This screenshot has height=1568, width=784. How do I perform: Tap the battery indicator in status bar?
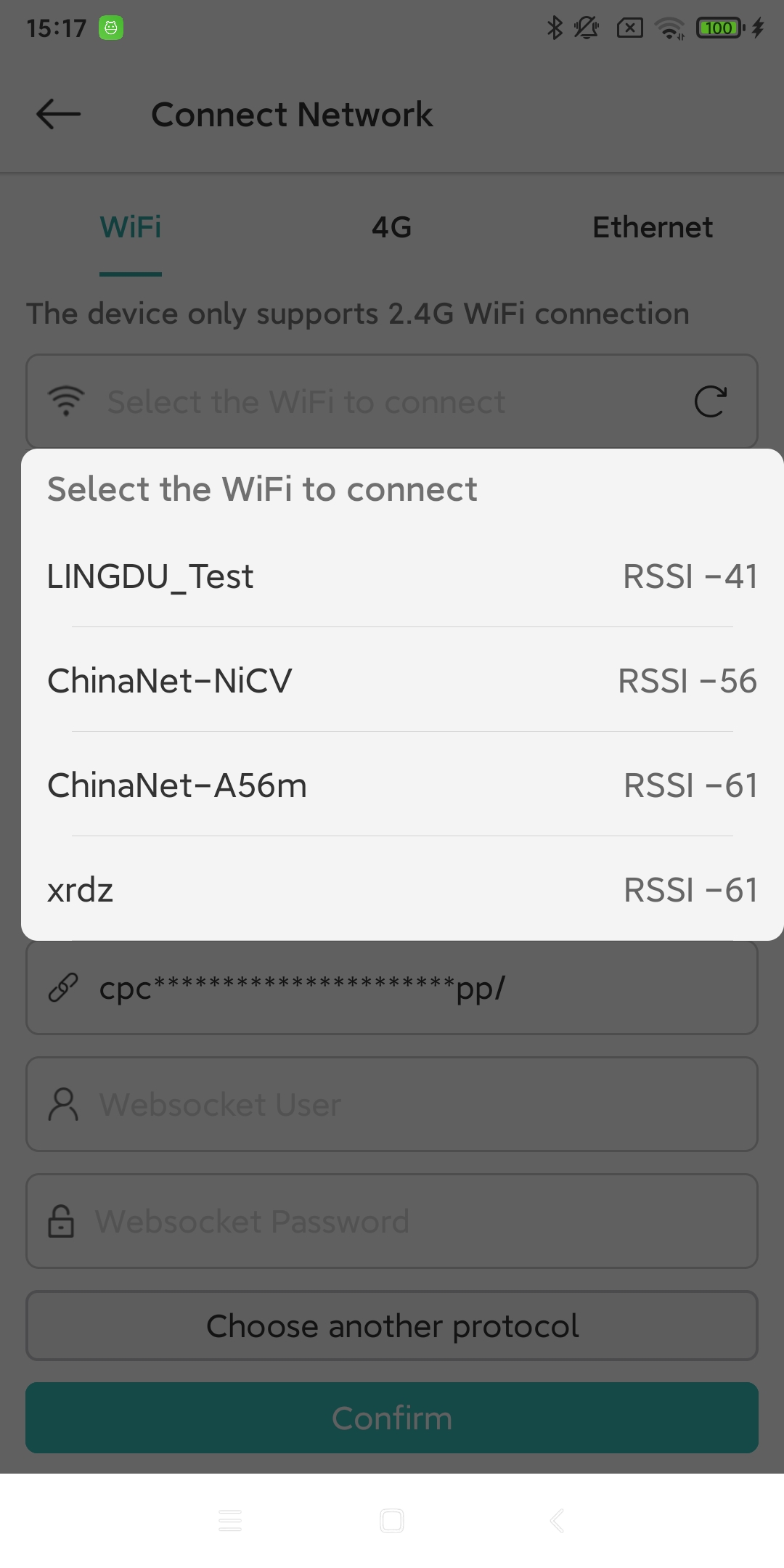tap(719, 28)
